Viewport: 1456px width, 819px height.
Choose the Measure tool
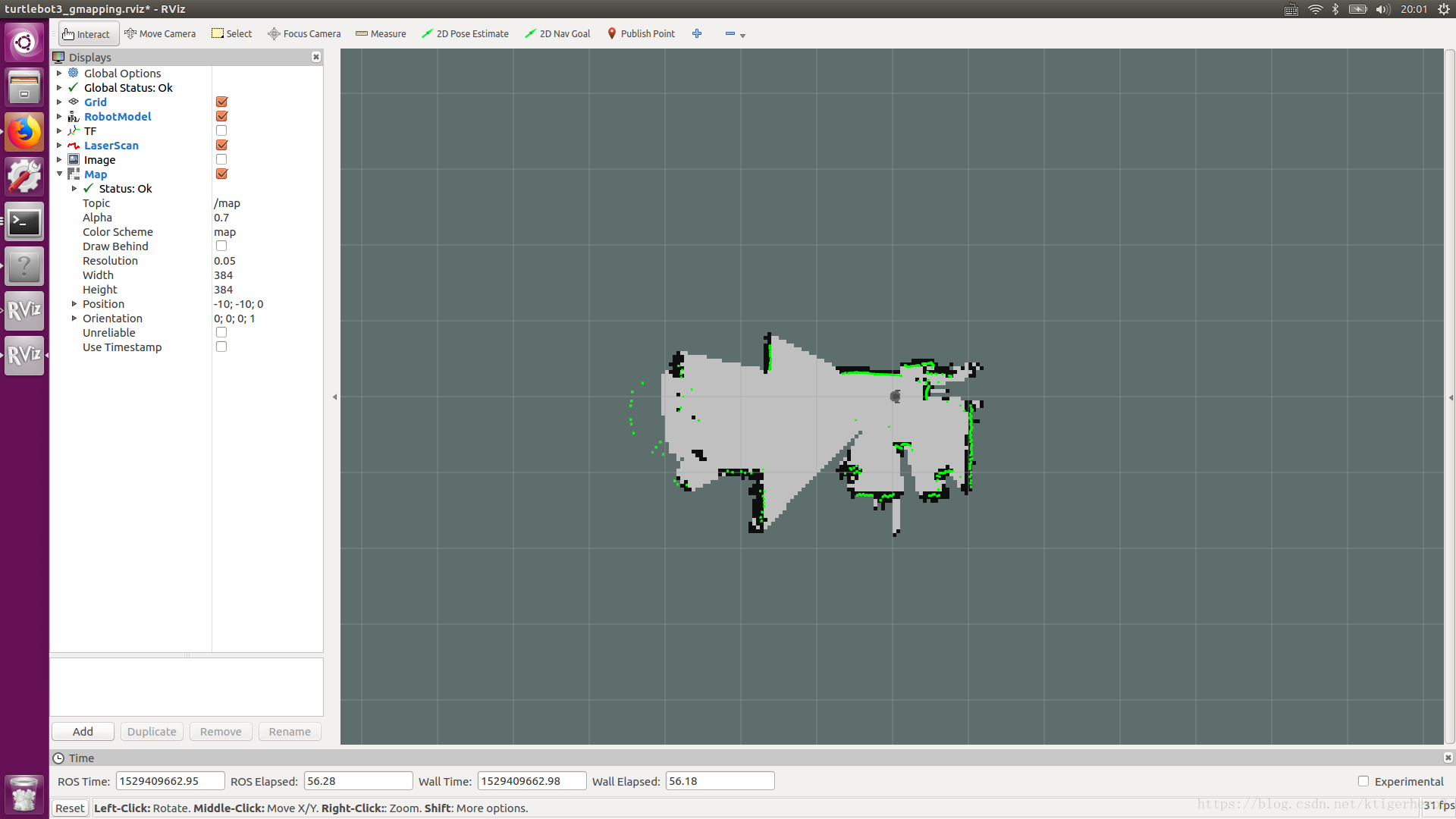381,34
